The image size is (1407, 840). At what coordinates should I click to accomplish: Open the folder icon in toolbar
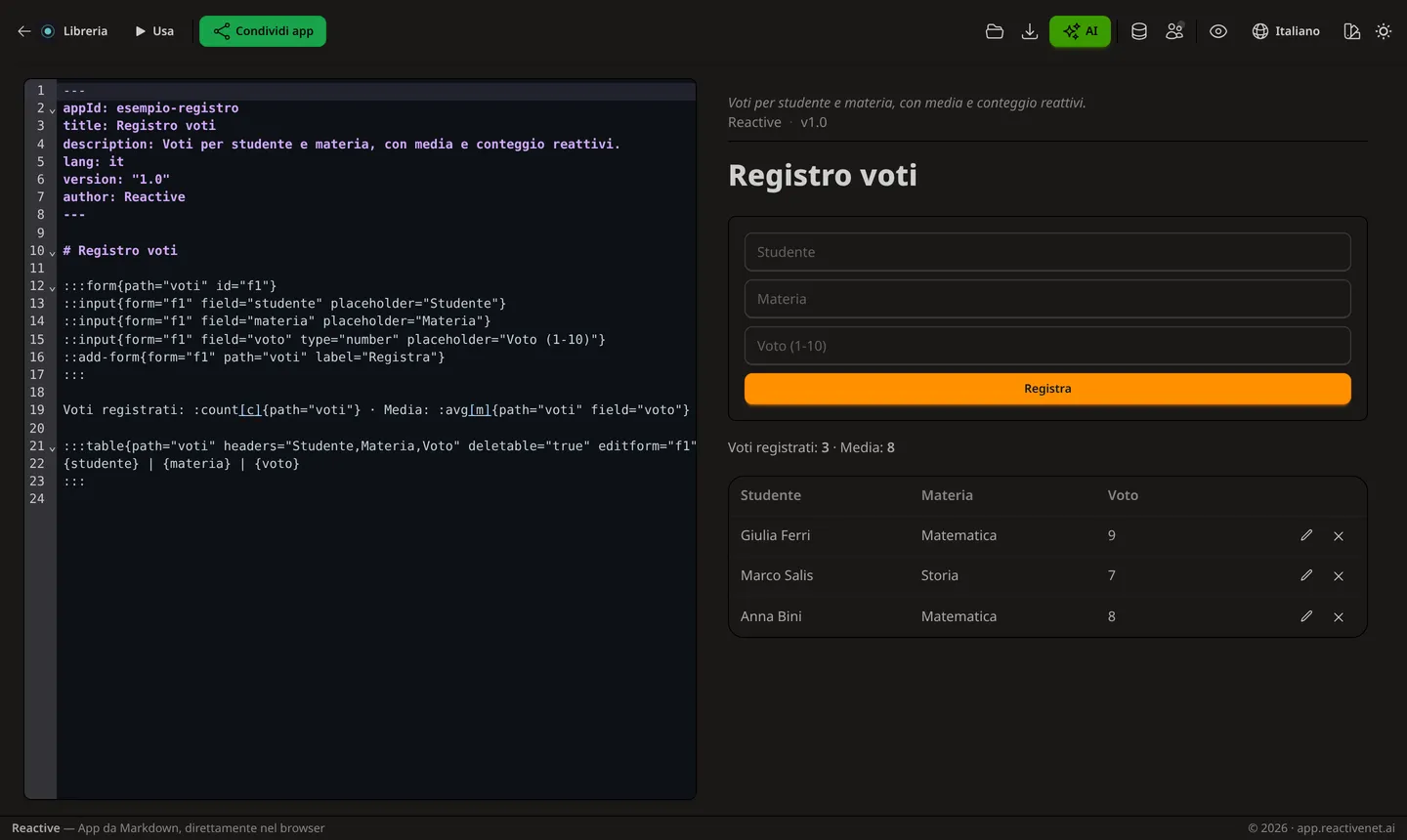tap(995, 31)
